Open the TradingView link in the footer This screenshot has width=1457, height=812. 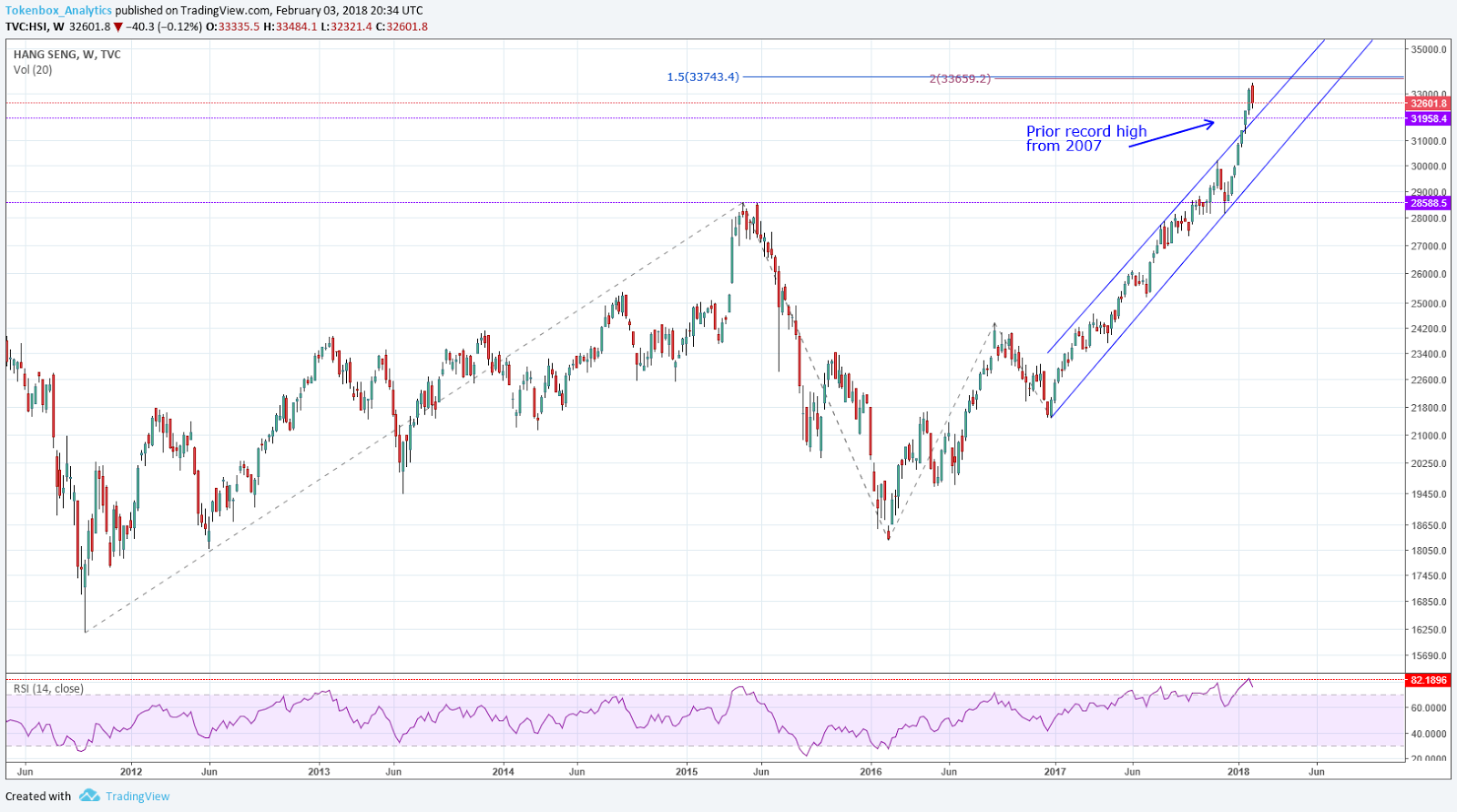coord(137,797)
